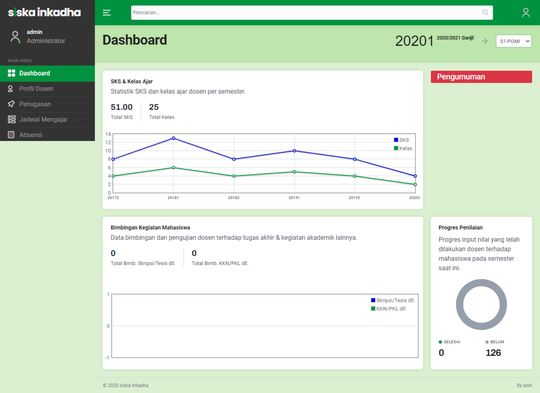Click the Administrator role text
540x393 pixels.
tap(46, 41)
